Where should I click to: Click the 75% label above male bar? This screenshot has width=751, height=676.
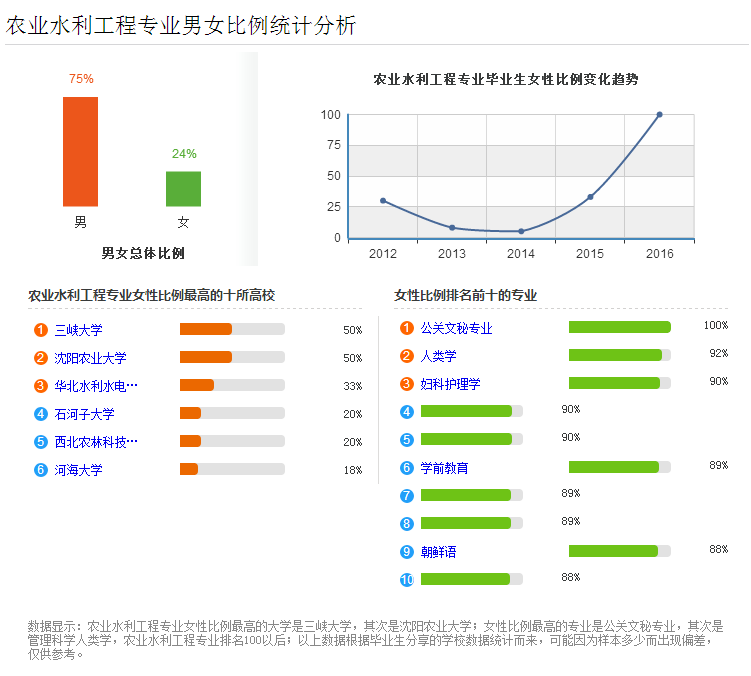[x=81, y=79]
